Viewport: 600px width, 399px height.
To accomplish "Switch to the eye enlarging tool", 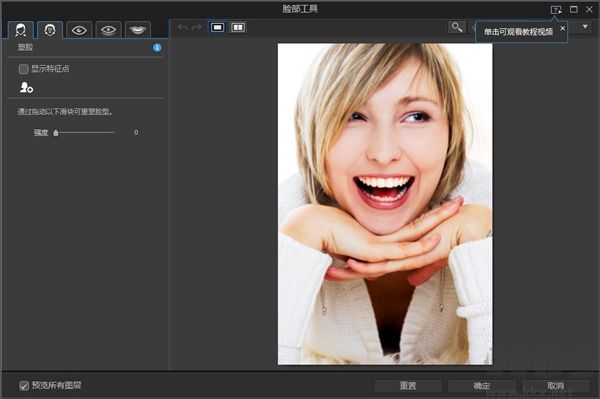I will (x=79, y=30).
